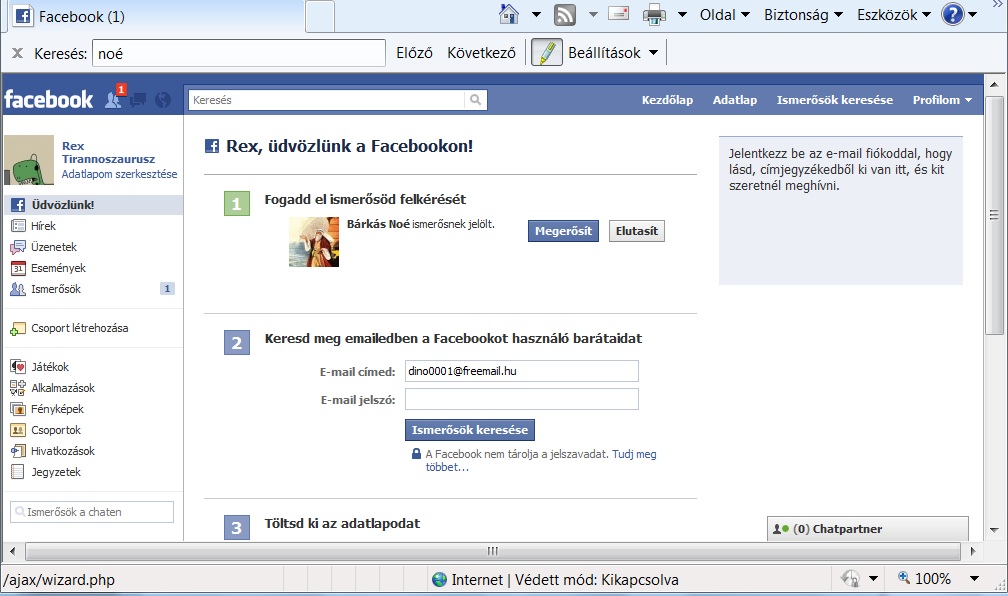Open the notifications globe icon

[163, 100]
